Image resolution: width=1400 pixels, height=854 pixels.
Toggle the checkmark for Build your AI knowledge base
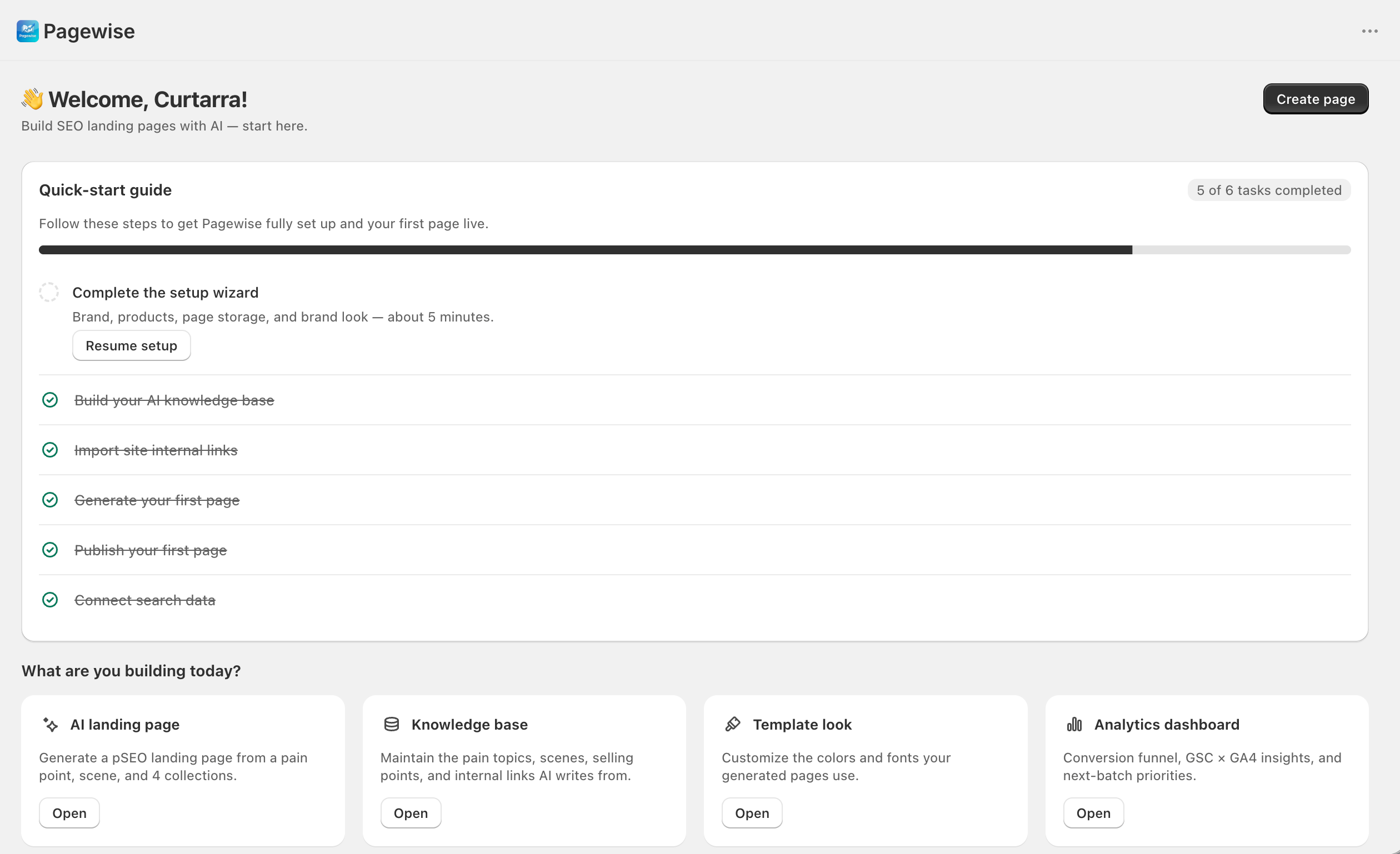(50, 400)
